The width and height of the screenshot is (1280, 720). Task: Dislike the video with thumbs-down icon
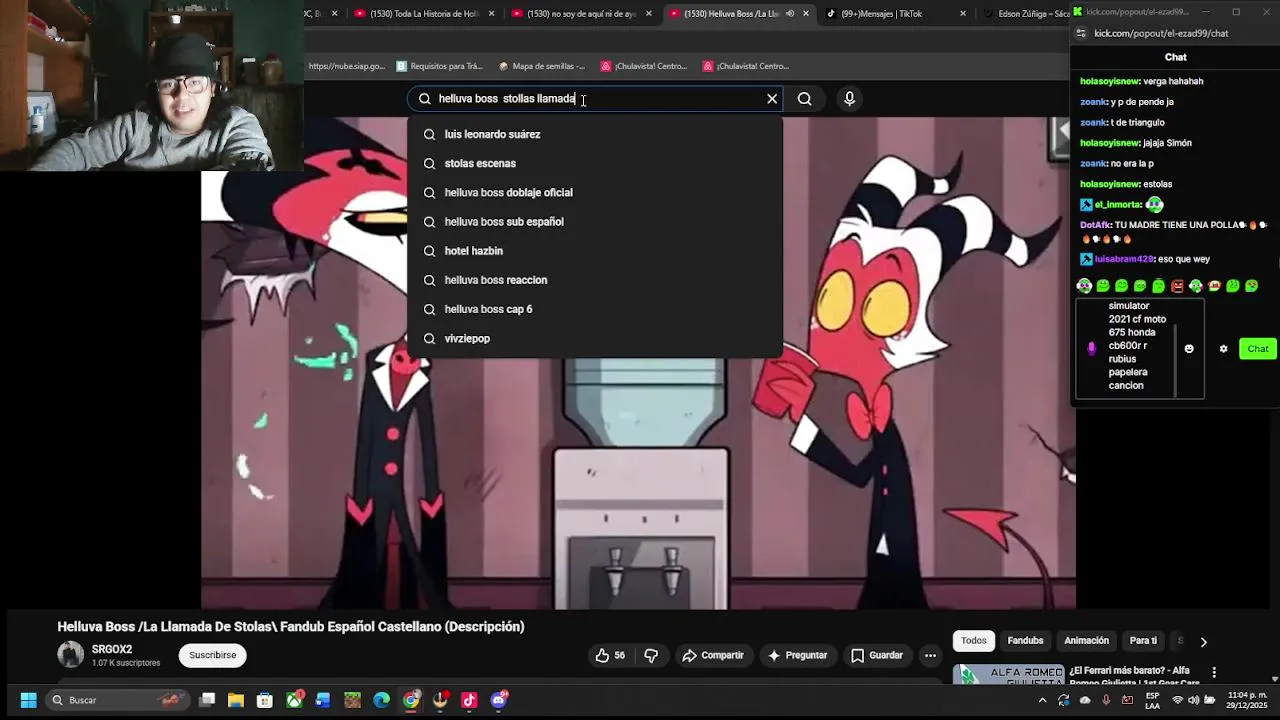pyautogui.click(x=651, y=655)
